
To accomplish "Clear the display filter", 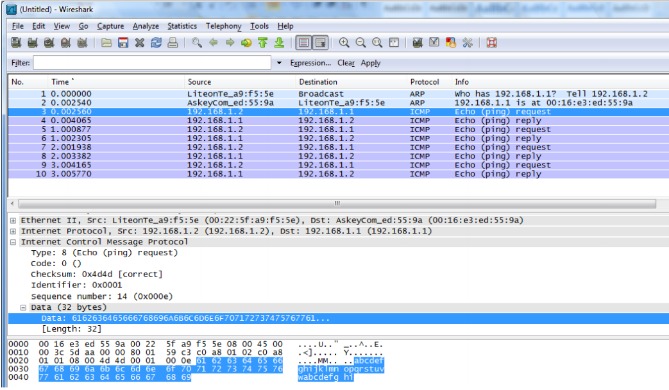I will click(x=346, y=63).
